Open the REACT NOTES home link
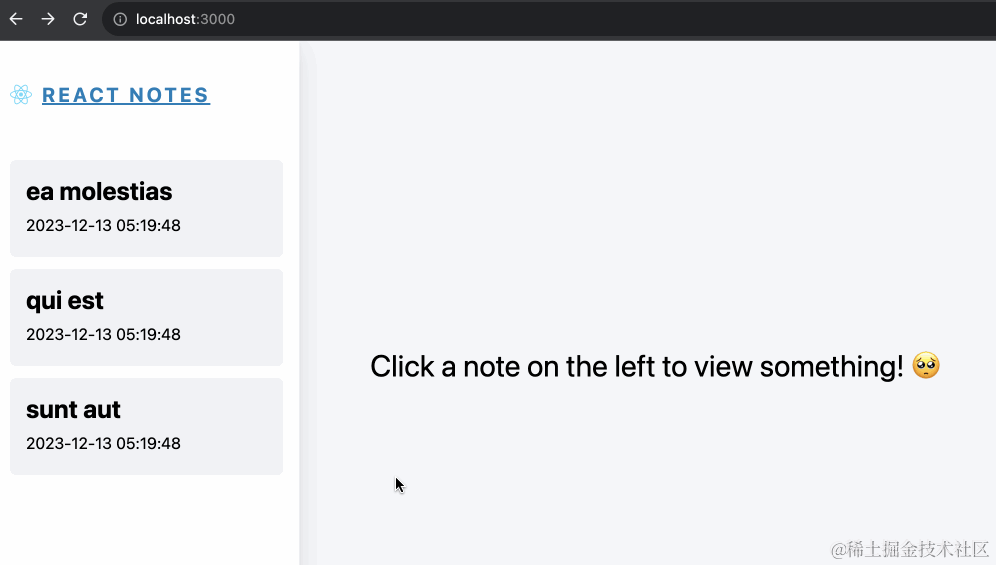The height and width of the screenshot is (565, 996). click(125, 95)
